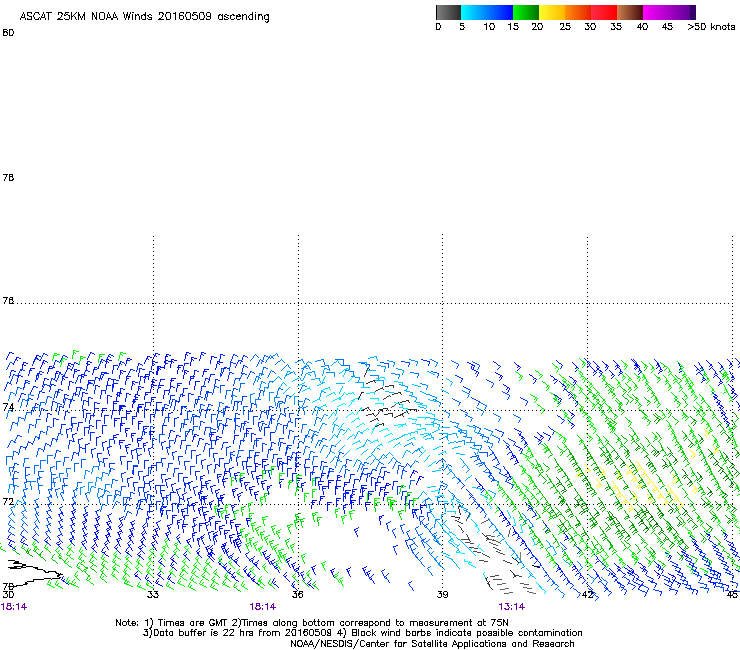Click the '18:14' time stamp under longitude 30
The height and width of the screenshot is (650, 740).
pyautogui.click(x=14, y=607)
